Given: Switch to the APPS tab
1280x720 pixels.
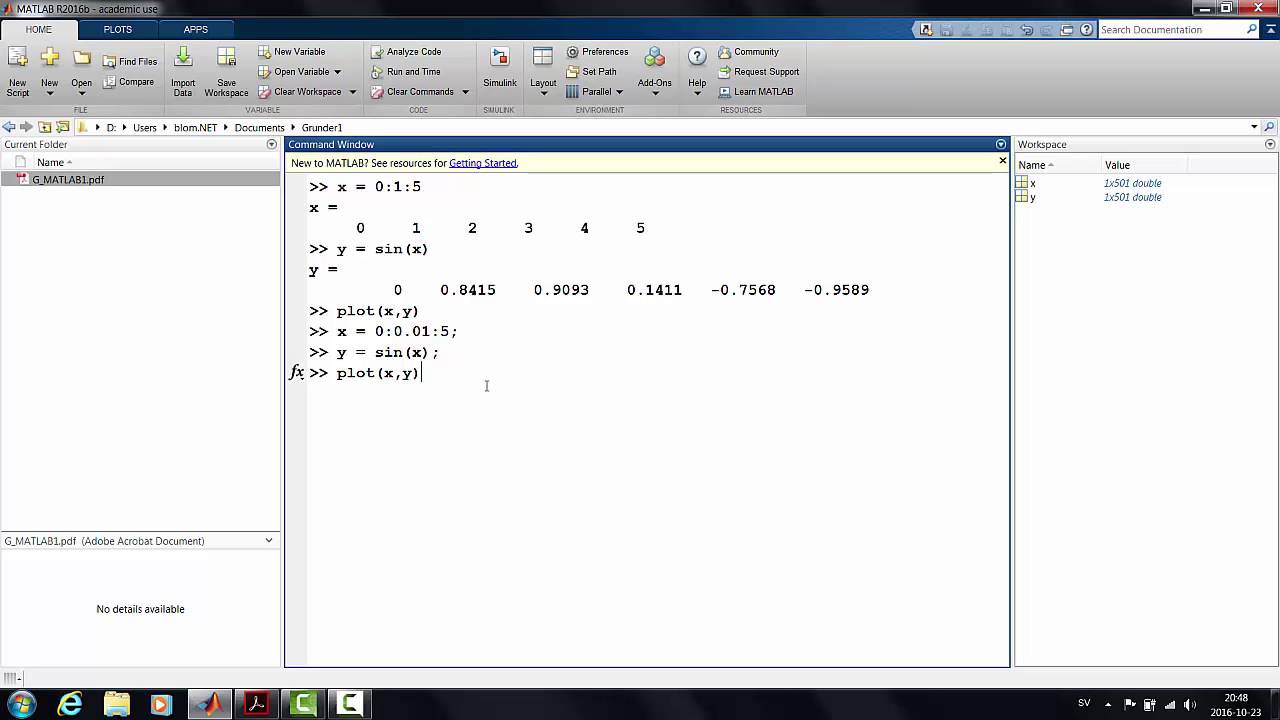Looking at the screenshot, I should [196, 29].
